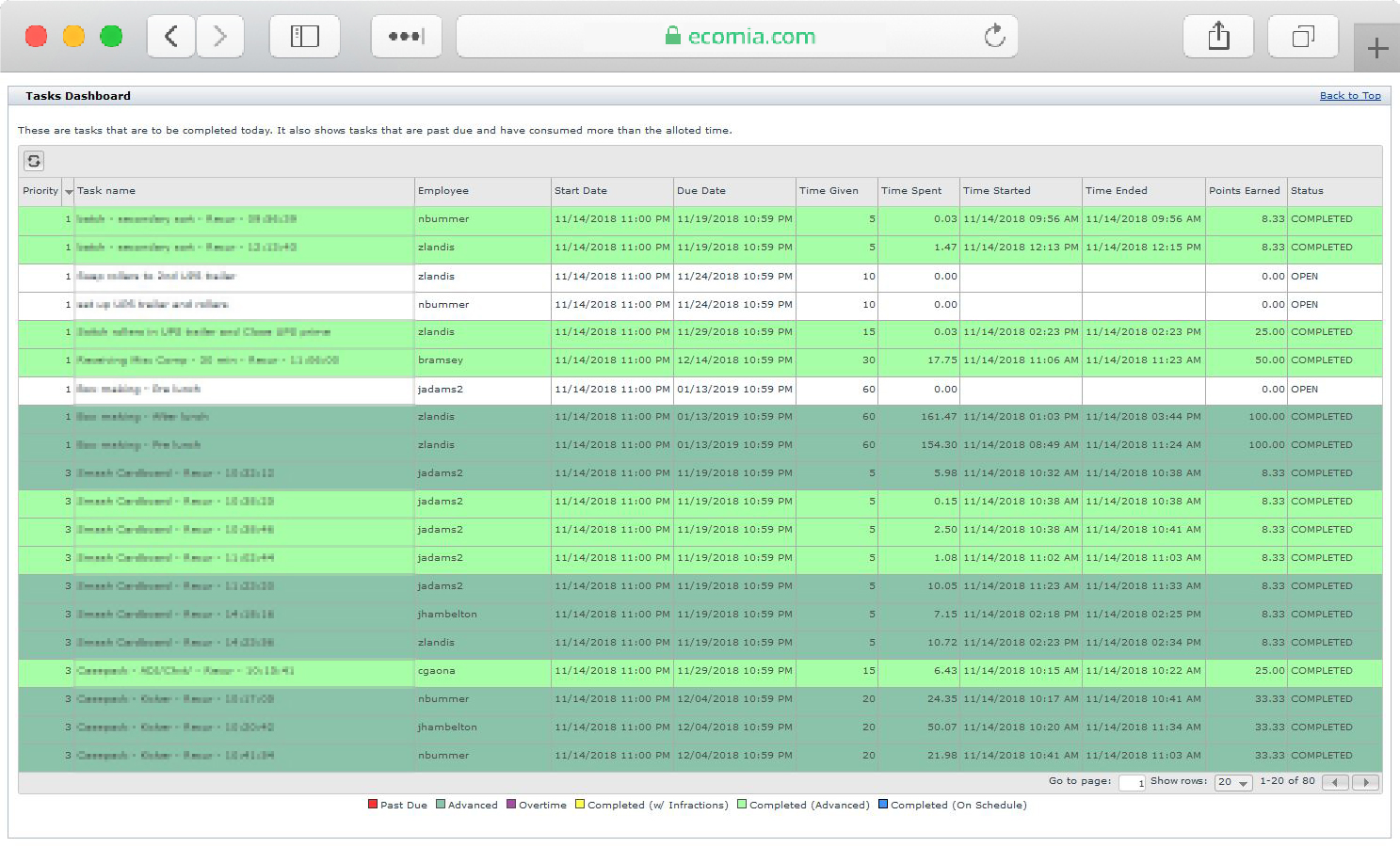1400x847 pixels.
Task: Toggle the browser sidebar panel icon
Action: pyautogui.click(x=304, y=37)
